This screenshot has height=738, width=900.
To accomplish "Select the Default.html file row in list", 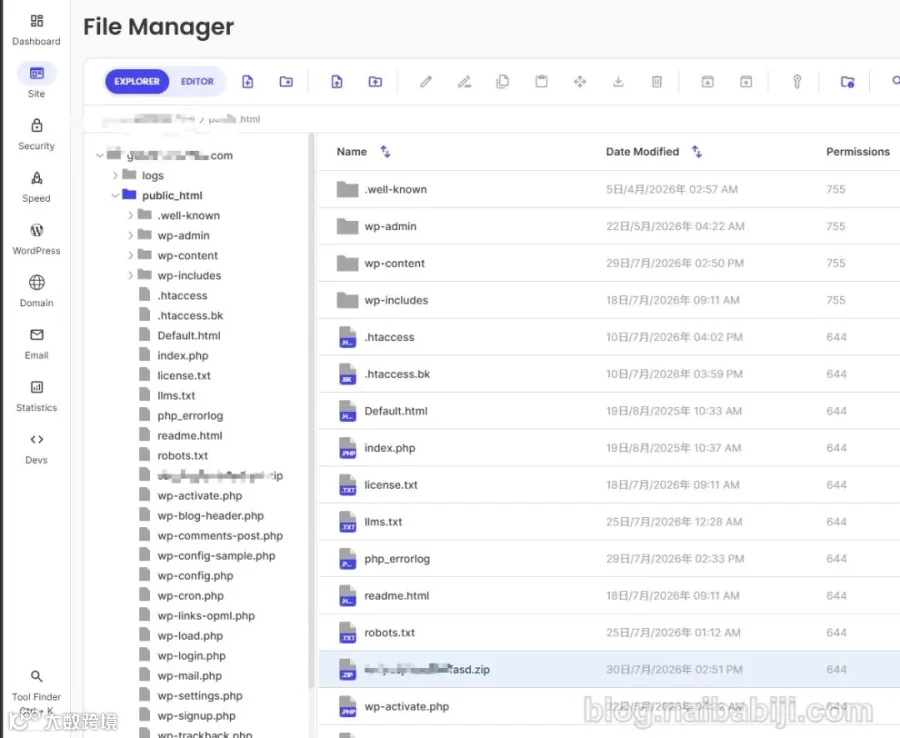I will click(x=609, y=411).
